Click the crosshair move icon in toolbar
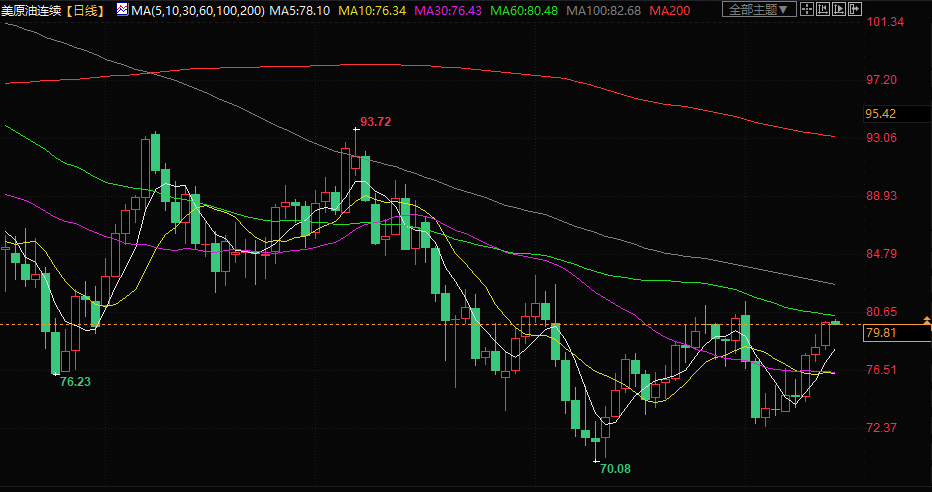 (806, 10)
